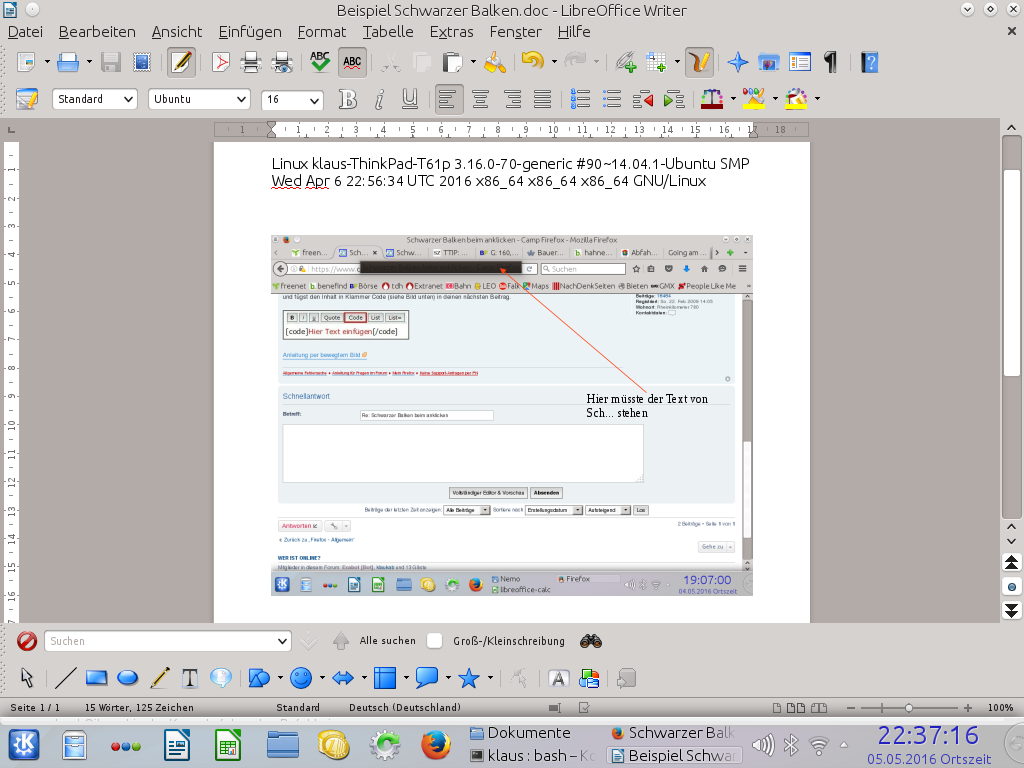Enable Groß-/Kleinschreibung checkbox
The width and height of the screenshot is (1024, 768).
click(x=435, y=641)
